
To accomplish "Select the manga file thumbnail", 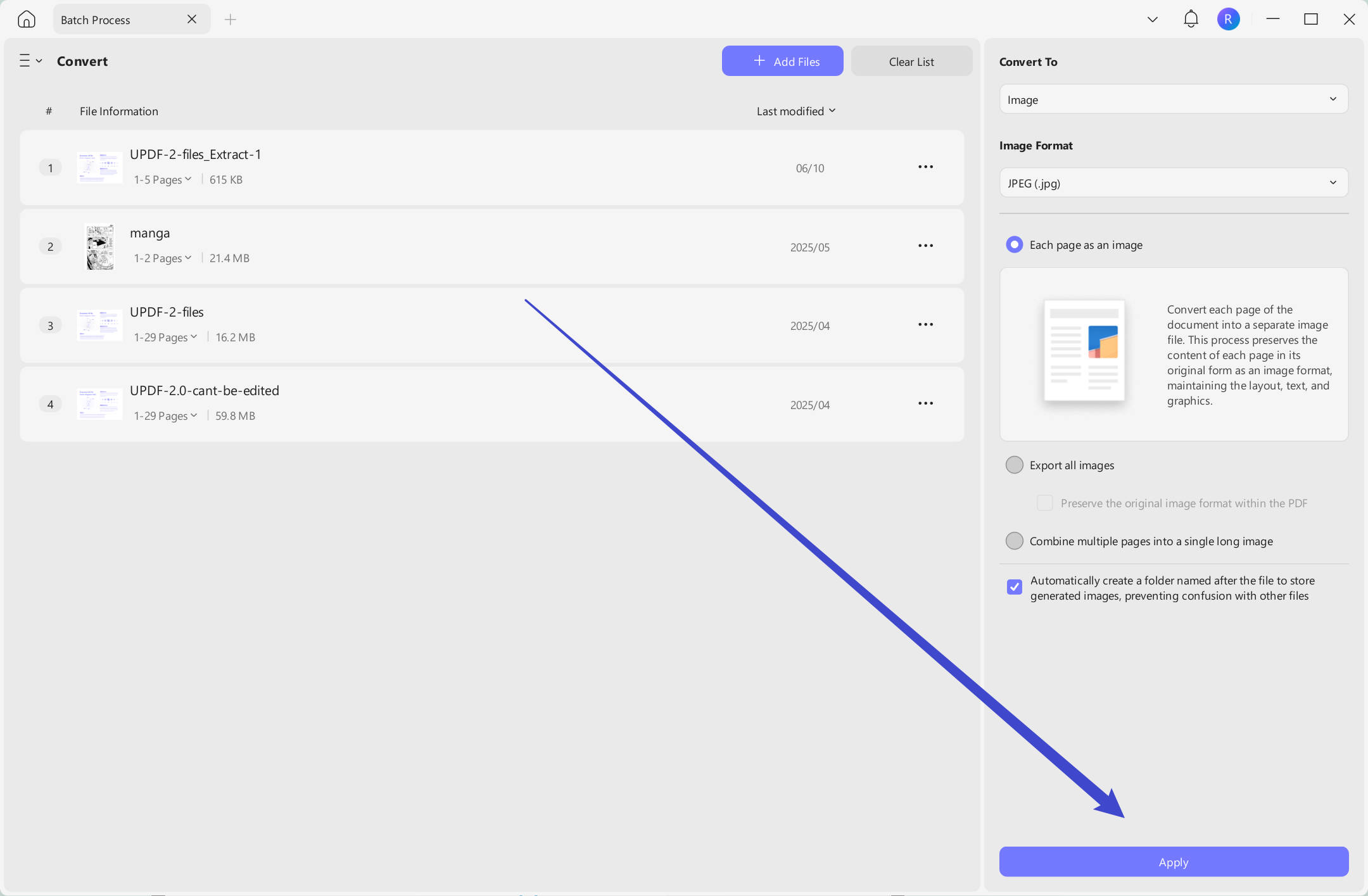I will [x=100, y=247].
